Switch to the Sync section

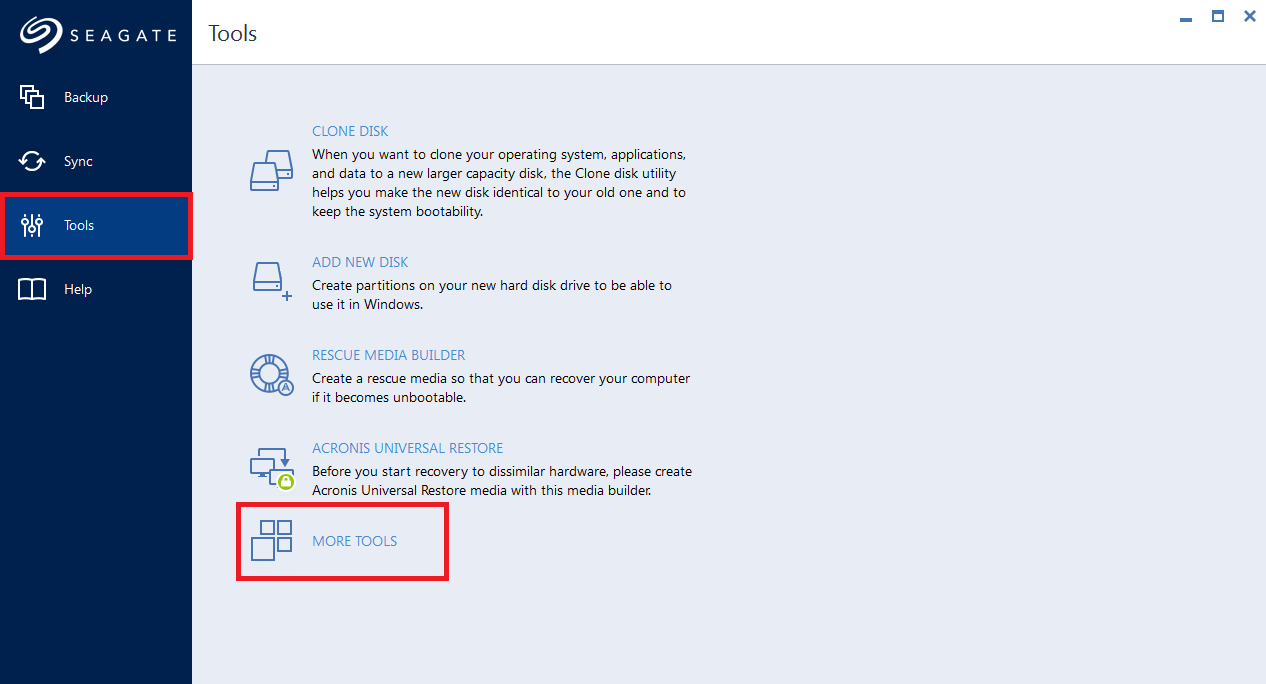(96, 161)
